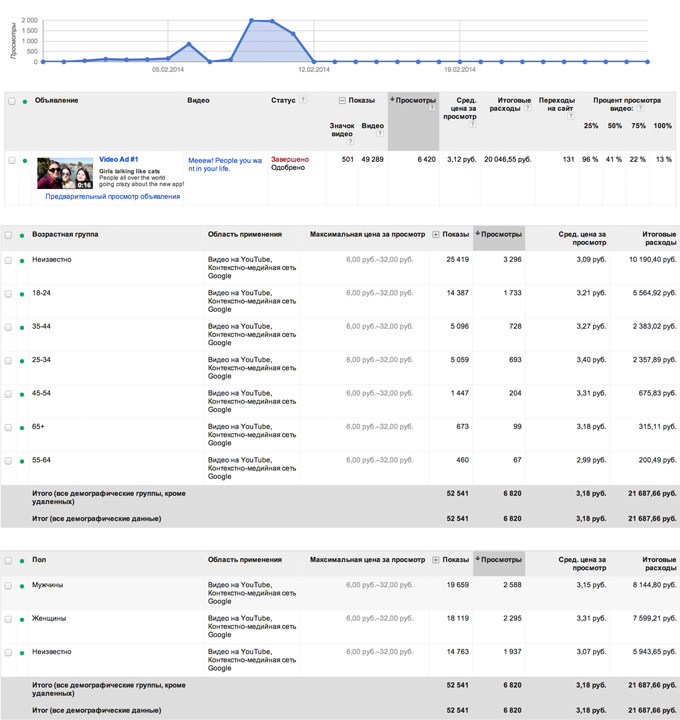Viewport: 680px width, 720px height.
Task: Click the 8 144,80 руб. cost for Мужчины
Action: click(654, 585)
